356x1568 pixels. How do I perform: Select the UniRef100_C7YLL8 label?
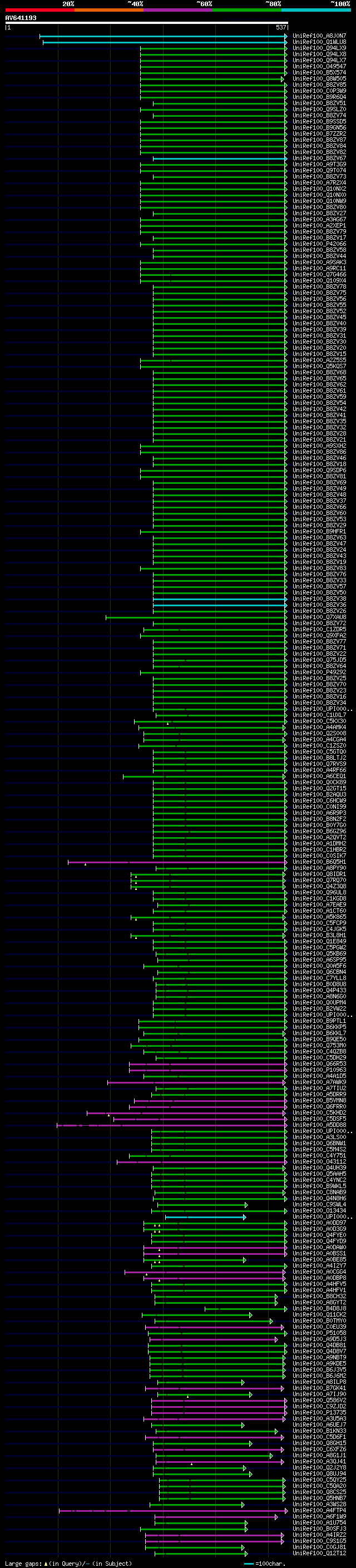tap(319, 978)
